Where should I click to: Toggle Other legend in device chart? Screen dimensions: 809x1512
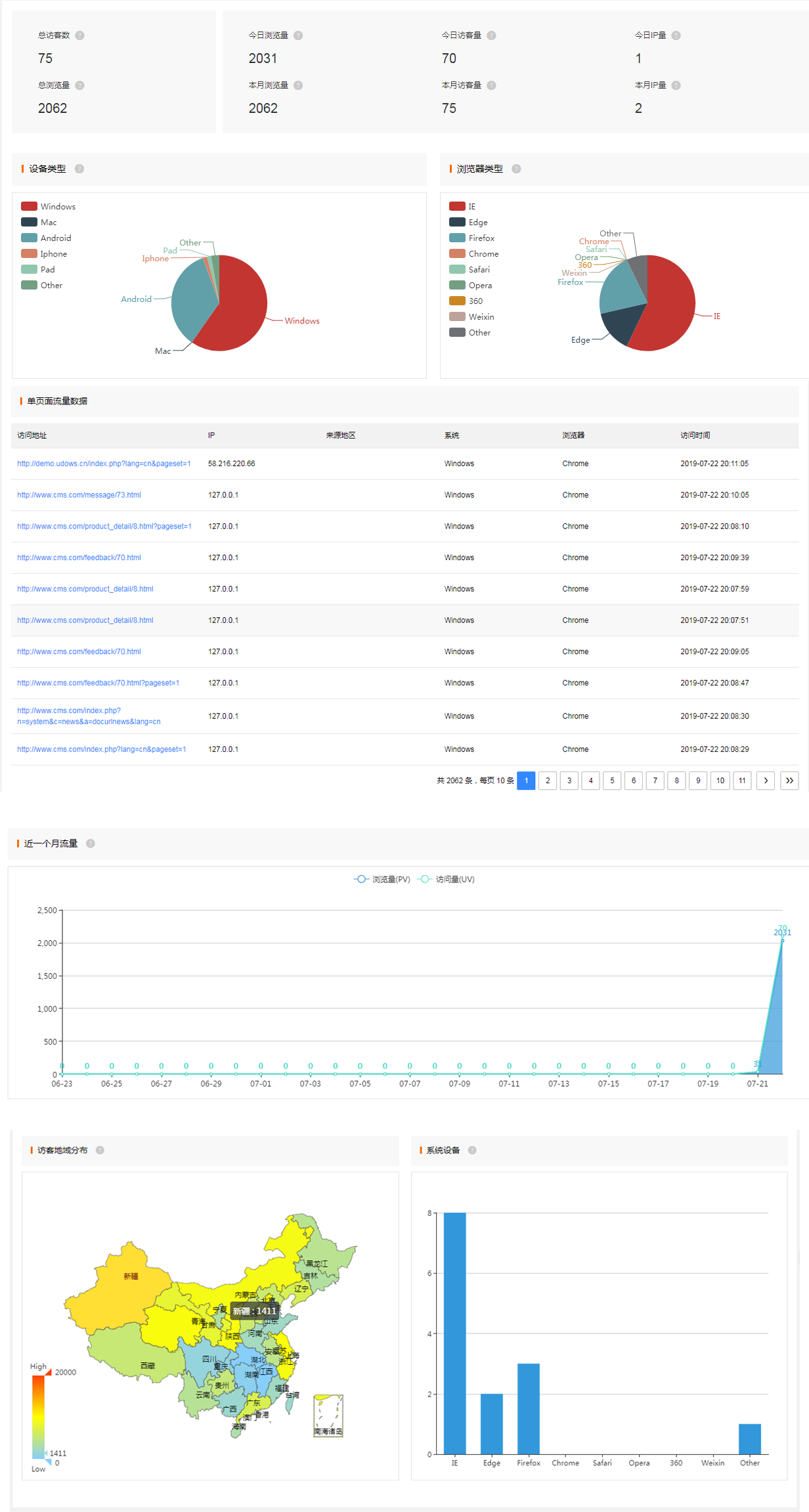tap(42, 286)
